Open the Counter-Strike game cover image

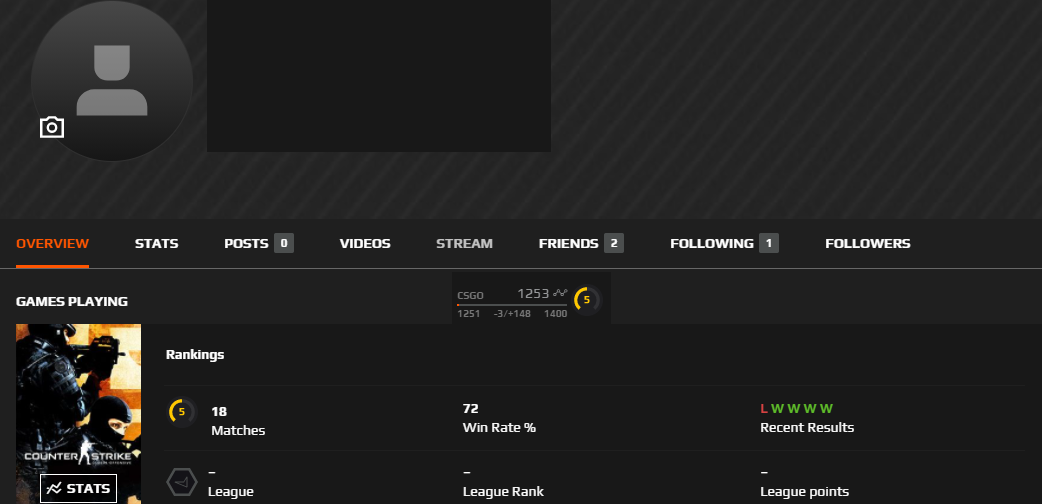[x=78, y=414]
